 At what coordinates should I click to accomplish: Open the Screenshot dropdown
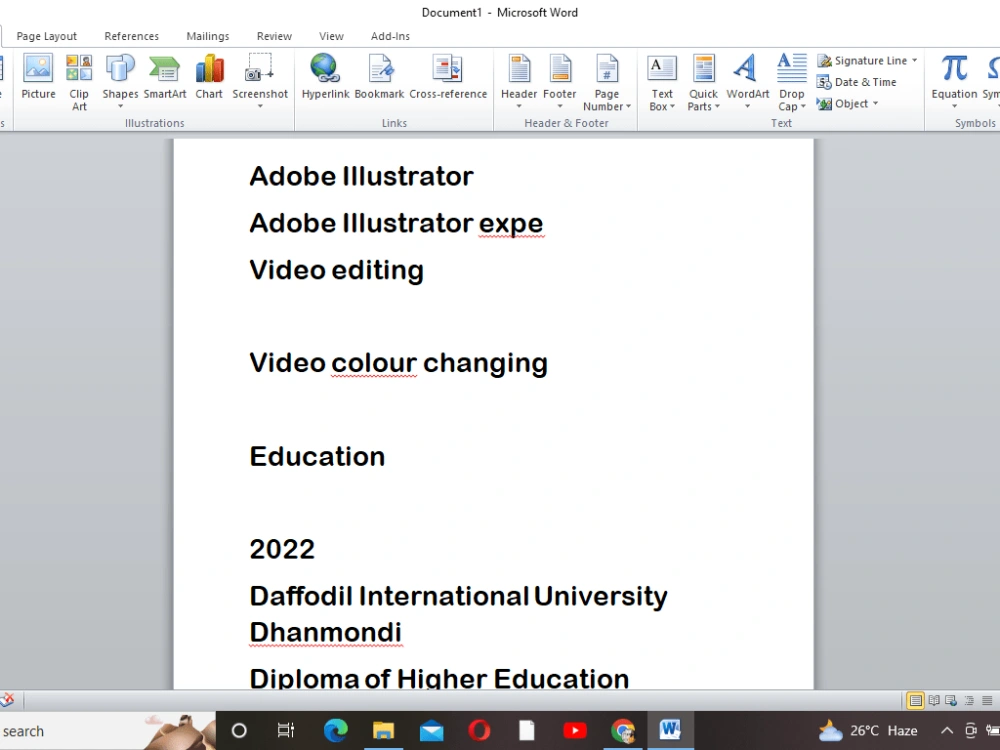coord(260,82)
